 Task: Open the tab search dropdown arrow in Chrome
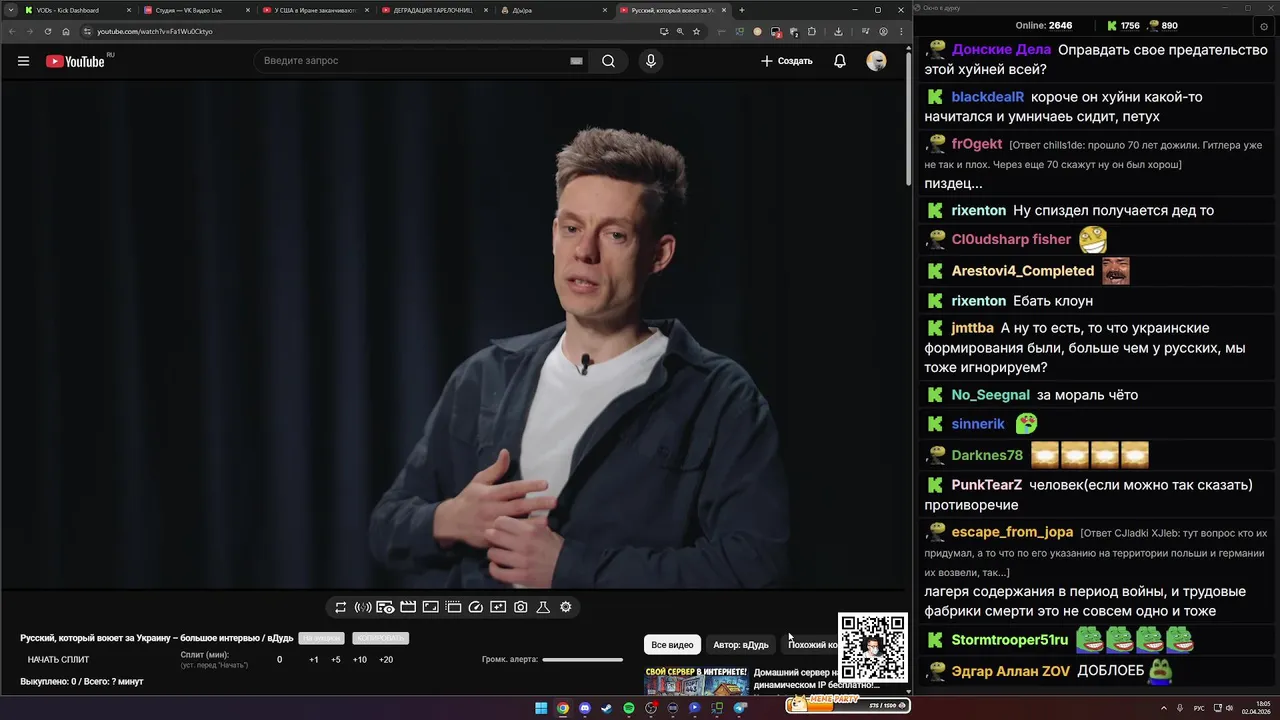click(9, 10)
